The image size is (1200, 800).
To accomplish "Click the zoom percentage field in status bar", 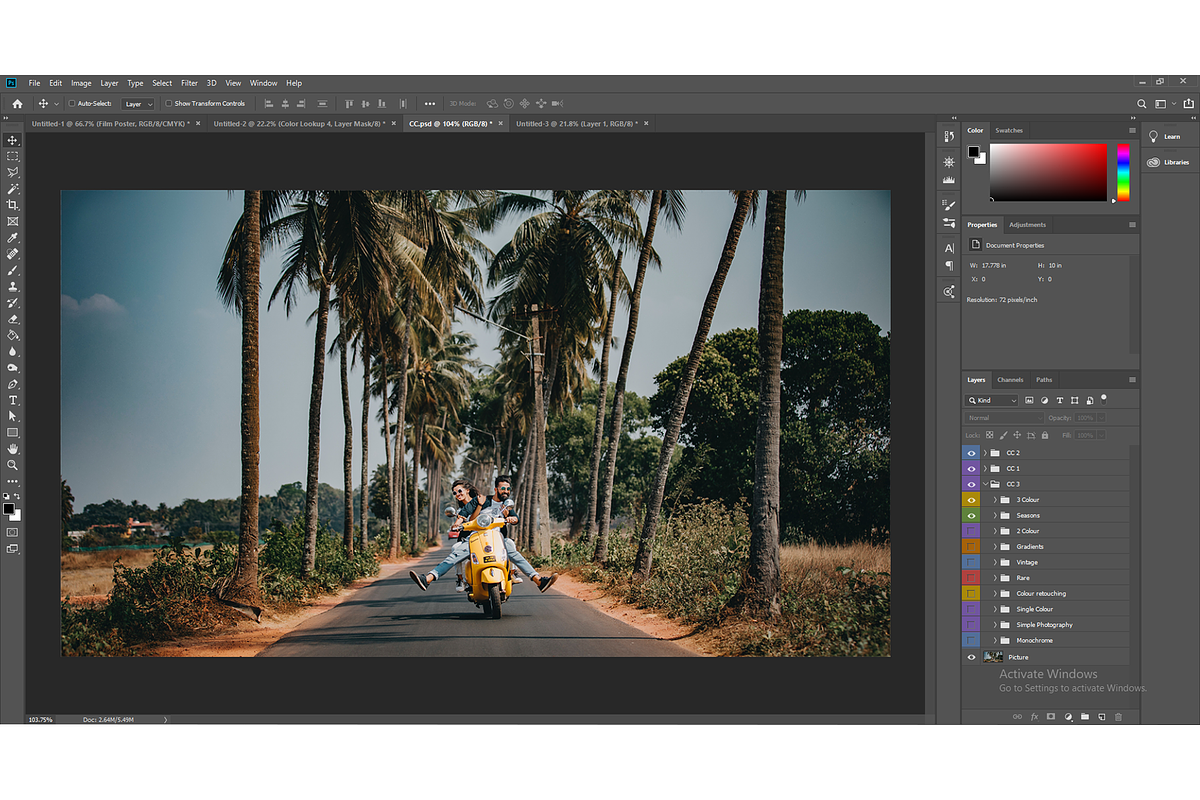I will click(x=40, y=719).
